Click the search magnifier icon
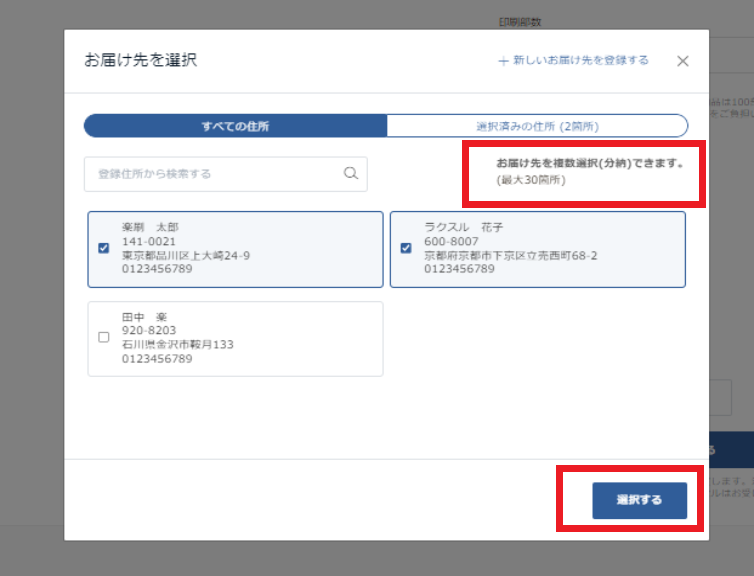 (x=351, y=174)
